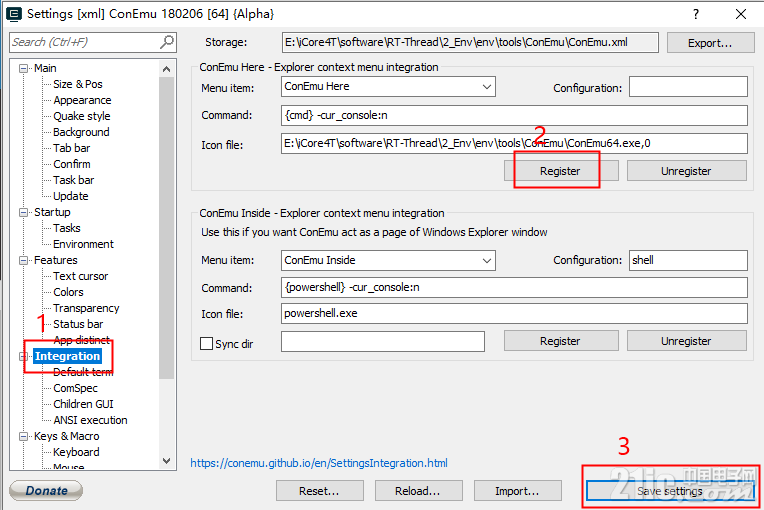Click the Reload... button
764x510 pixels.
point(419,491)
